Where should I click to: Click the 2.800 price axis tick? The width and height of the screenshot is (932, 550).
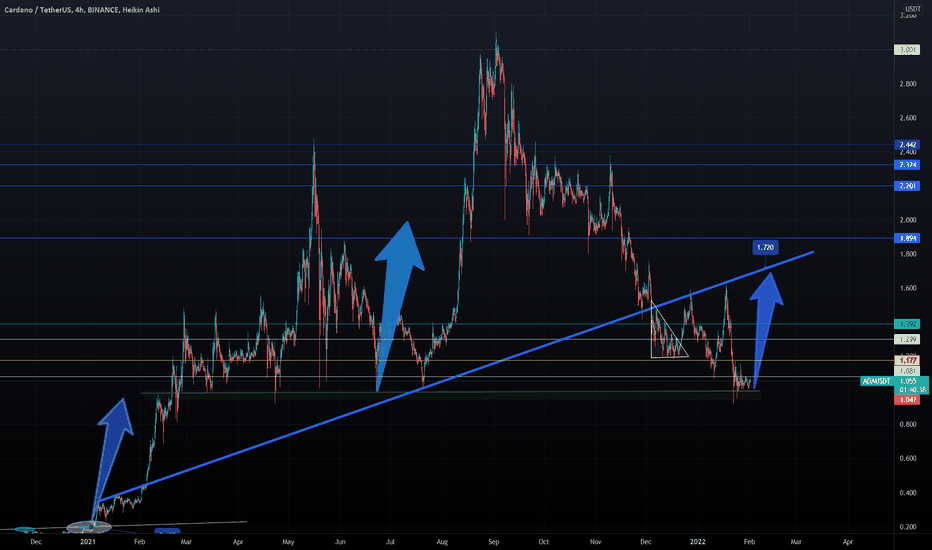pos(908,84)
